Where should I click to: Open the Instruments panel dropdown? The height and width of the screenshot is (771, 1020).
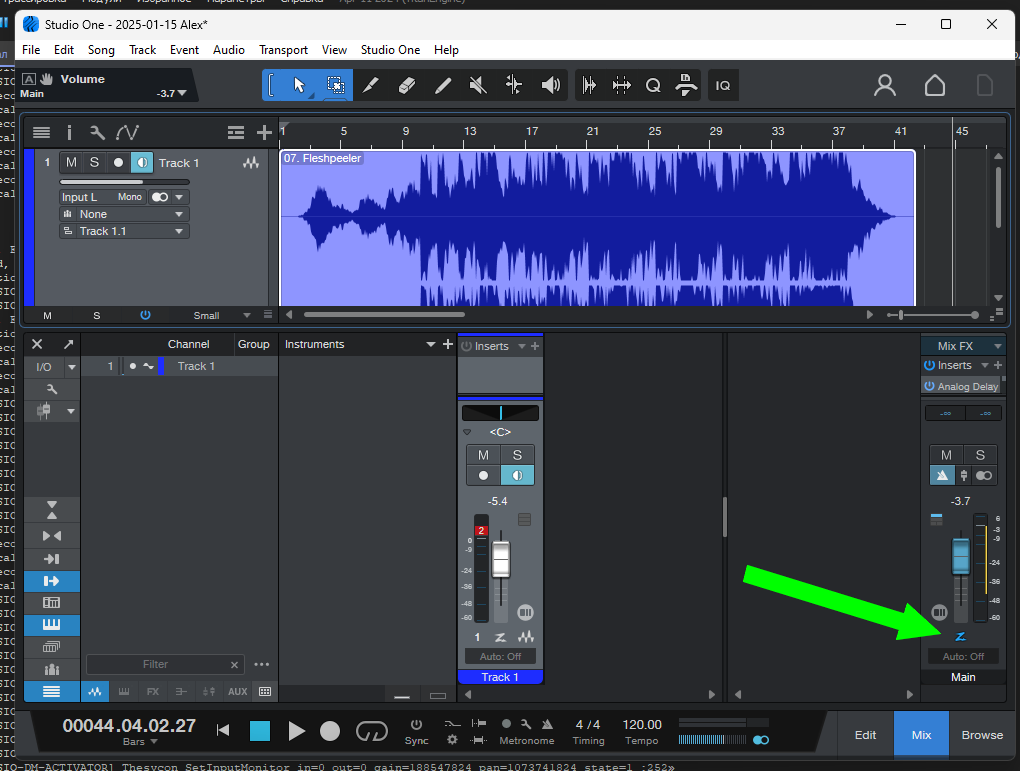pos(429,344)
